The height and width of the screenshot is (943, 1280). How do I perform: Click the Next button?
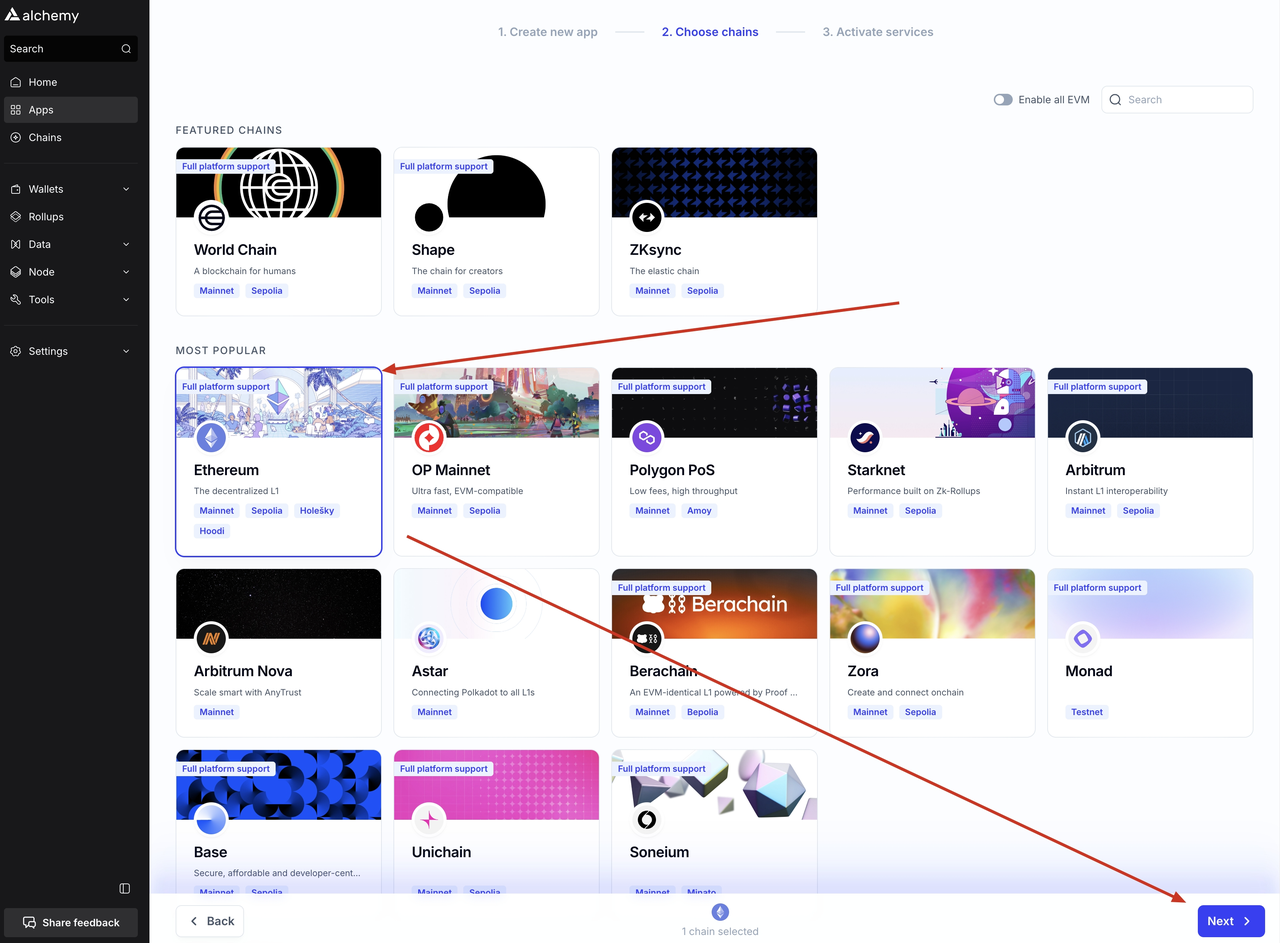pyautogui.click(x=1230, y=921)
